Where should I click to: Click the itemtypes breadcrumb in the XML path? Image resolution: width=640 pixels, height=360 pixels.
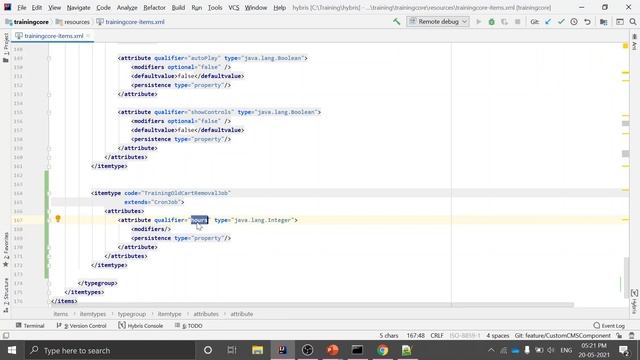coord(93,314)
